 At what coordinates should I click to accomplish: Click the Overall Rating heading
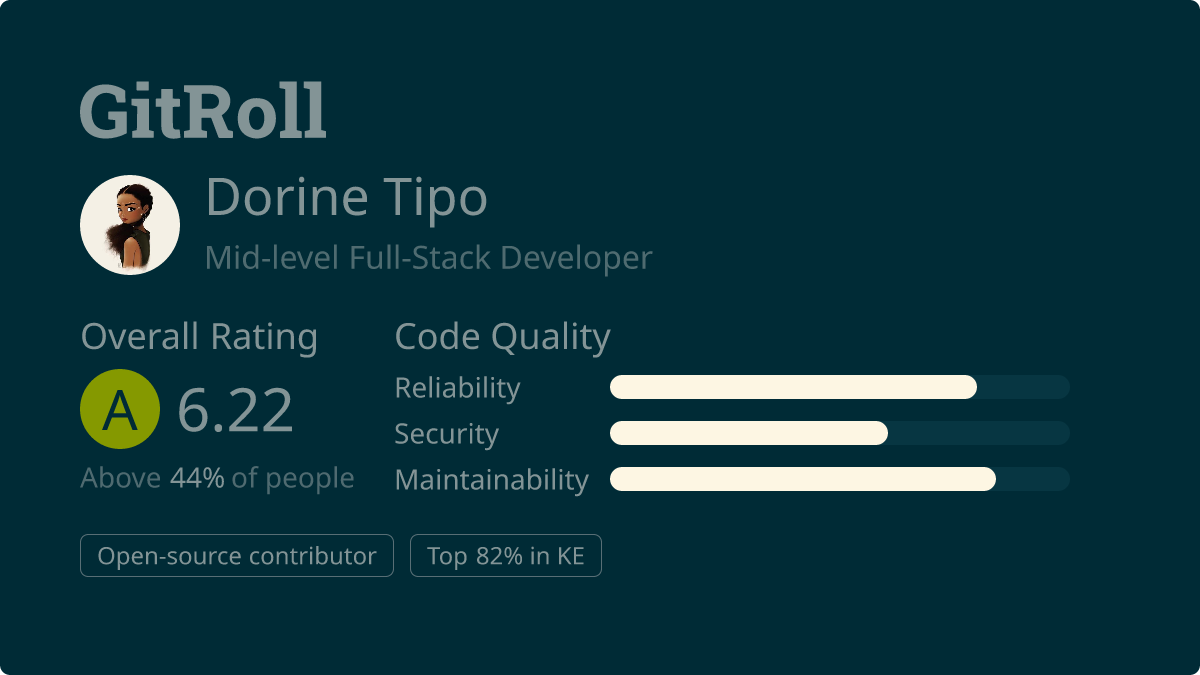tap(199, 337)
